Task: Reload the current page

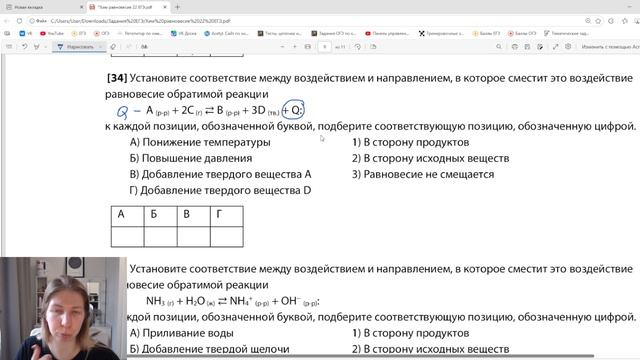Action: [x=19, y=21]
